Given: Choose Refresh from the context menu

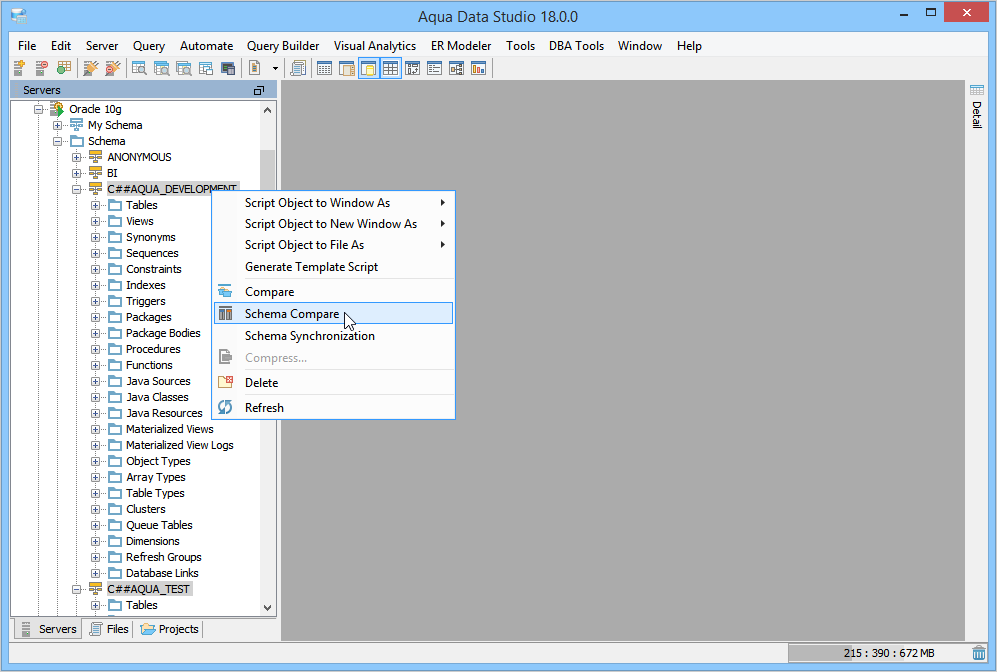Looking at the screenshot, I should tap(333, 408).
